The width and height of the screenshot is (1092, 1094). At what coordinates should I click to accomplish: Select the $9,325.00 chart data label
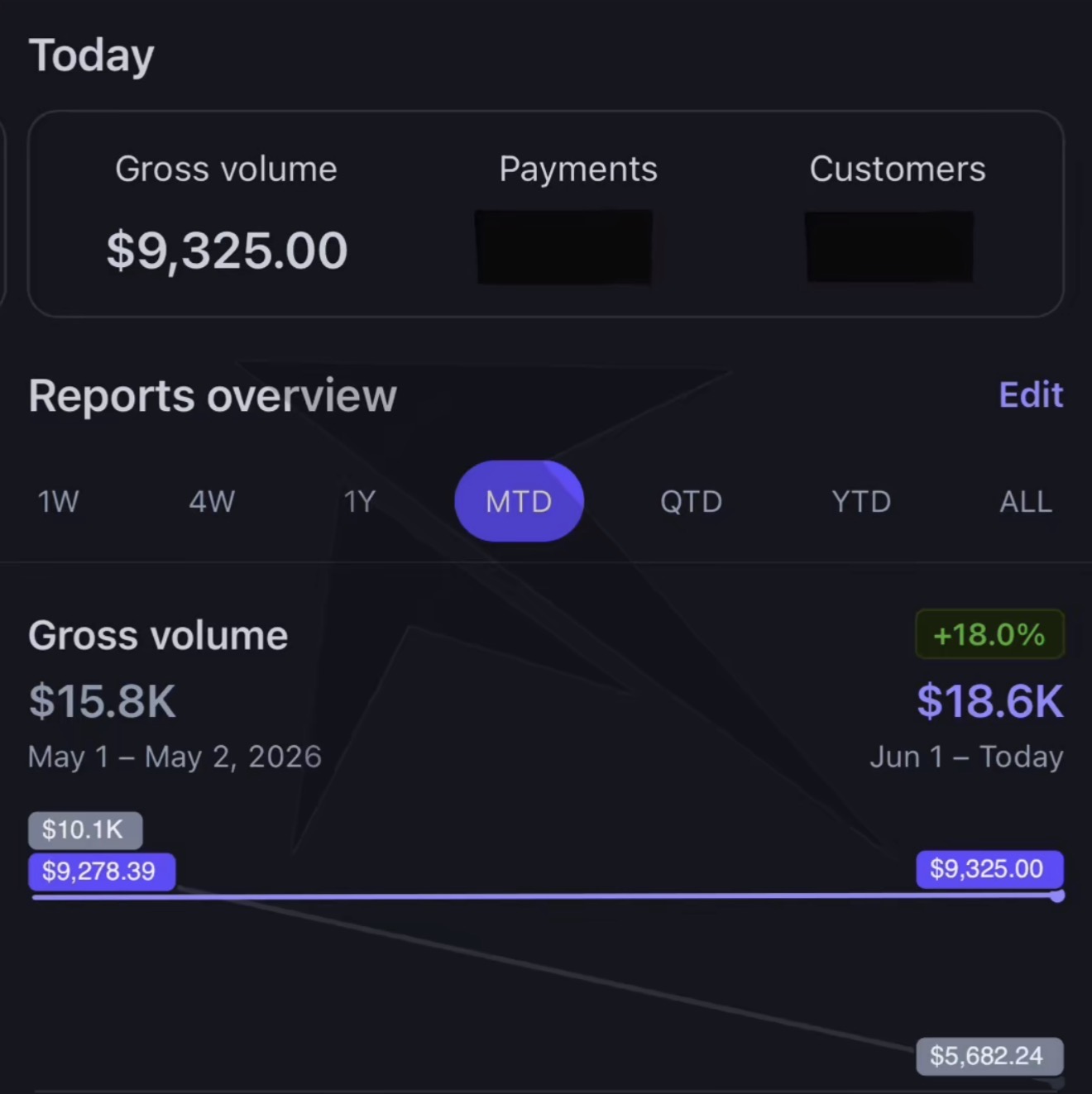click(989, 869)
